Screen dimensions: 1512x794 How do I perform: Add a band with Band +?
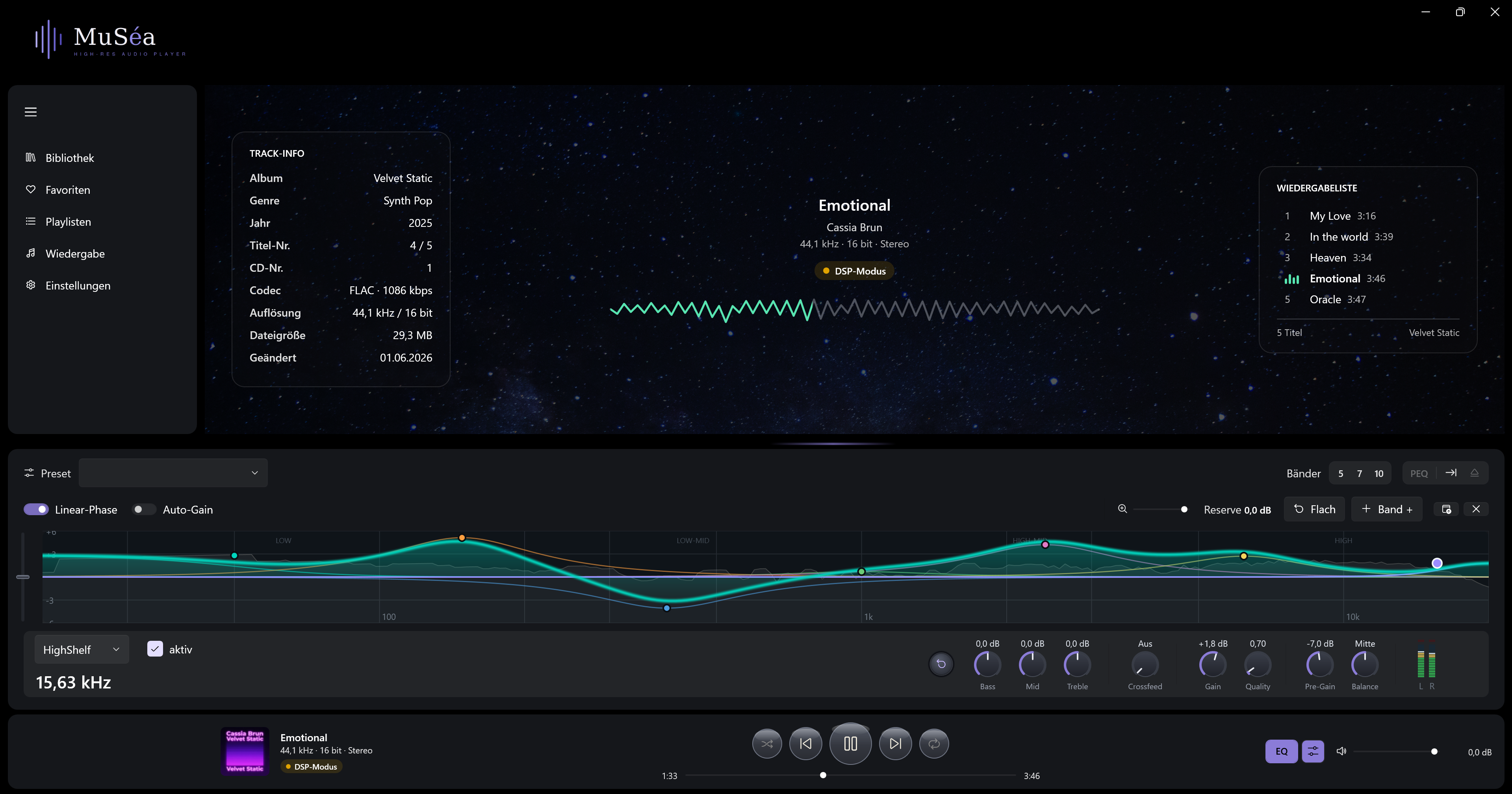point(1386,509)
